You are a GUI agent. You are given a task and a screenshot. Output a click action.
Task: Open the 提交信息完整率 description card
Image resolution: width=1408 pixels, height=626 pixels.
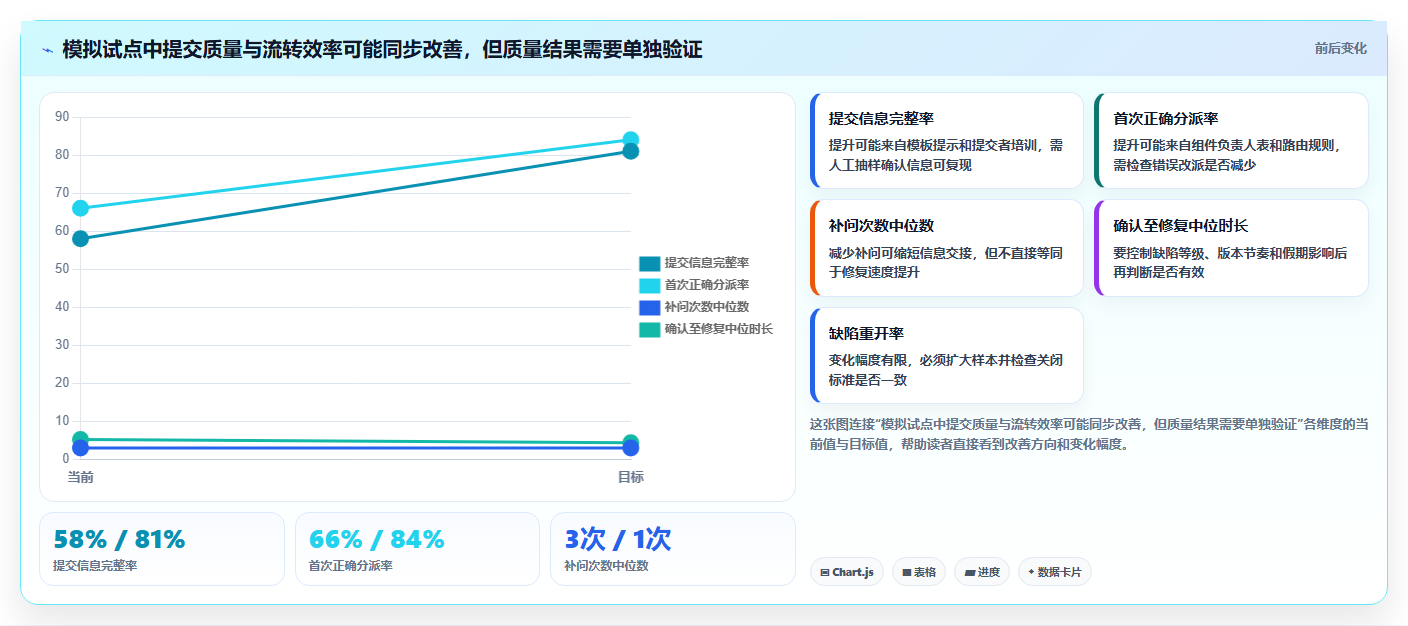pos(947,141)
